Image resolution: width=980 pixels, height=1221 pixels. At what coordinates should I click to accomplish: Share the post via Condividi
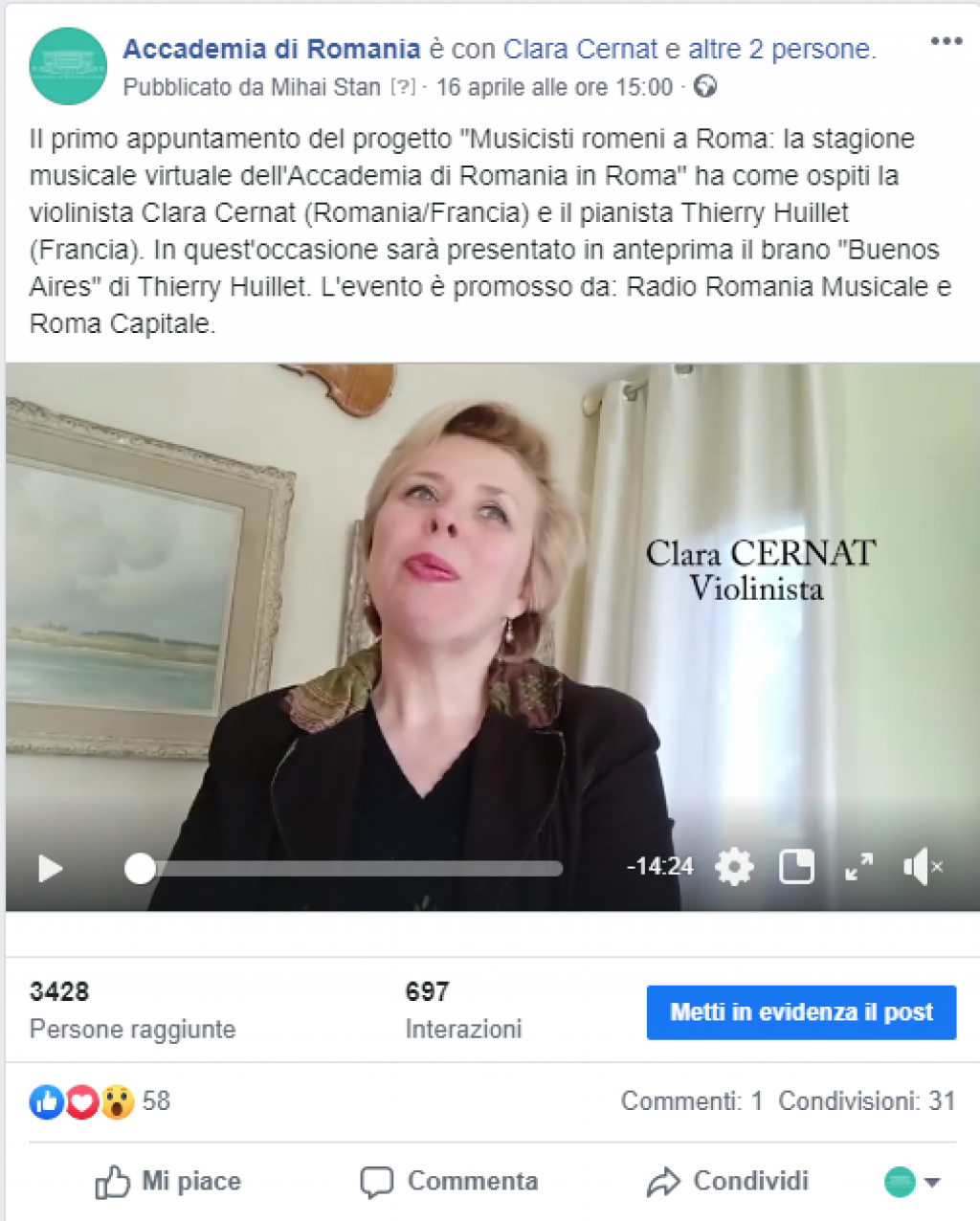[727, 1182]
